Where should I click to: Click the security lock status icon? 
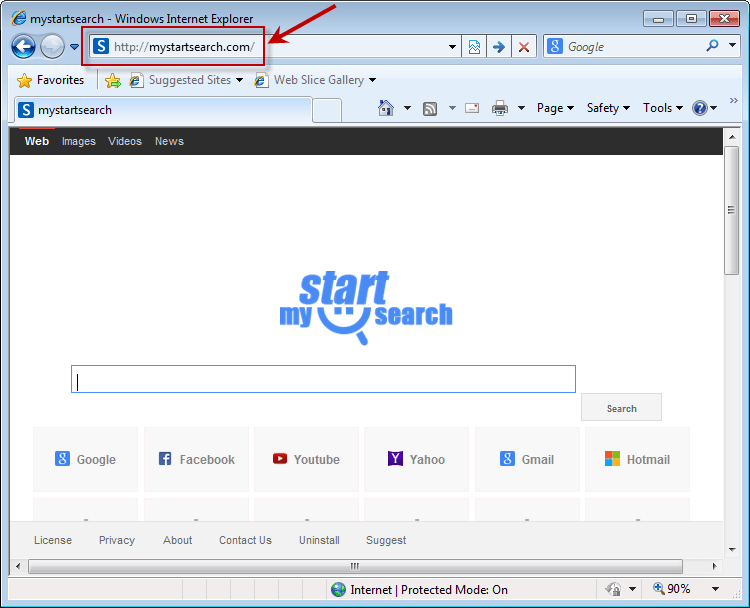(614, 589)
